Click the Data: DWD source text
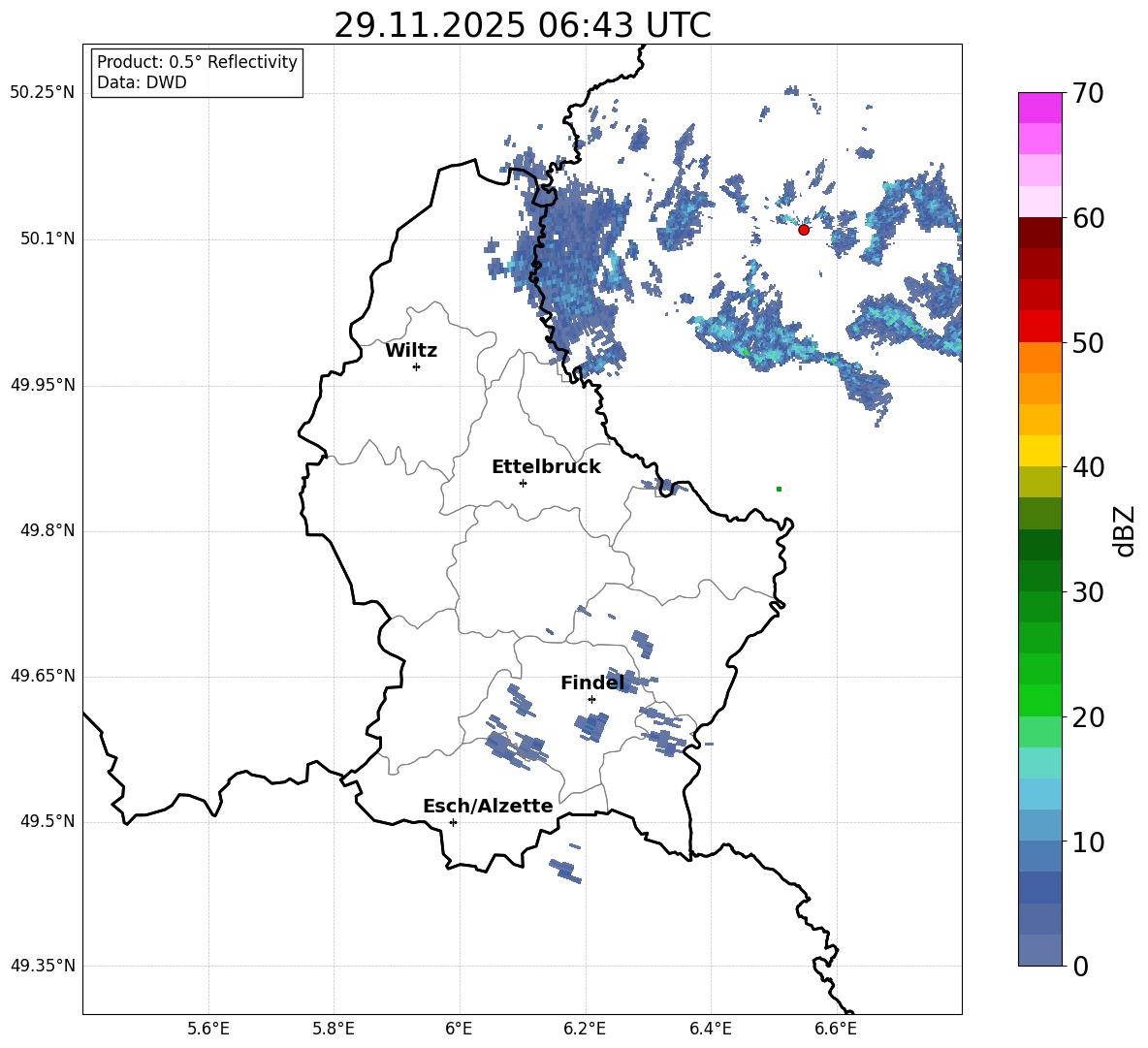The height and width of the screenshot is (1048, 1148). click(x=142, y=82)
